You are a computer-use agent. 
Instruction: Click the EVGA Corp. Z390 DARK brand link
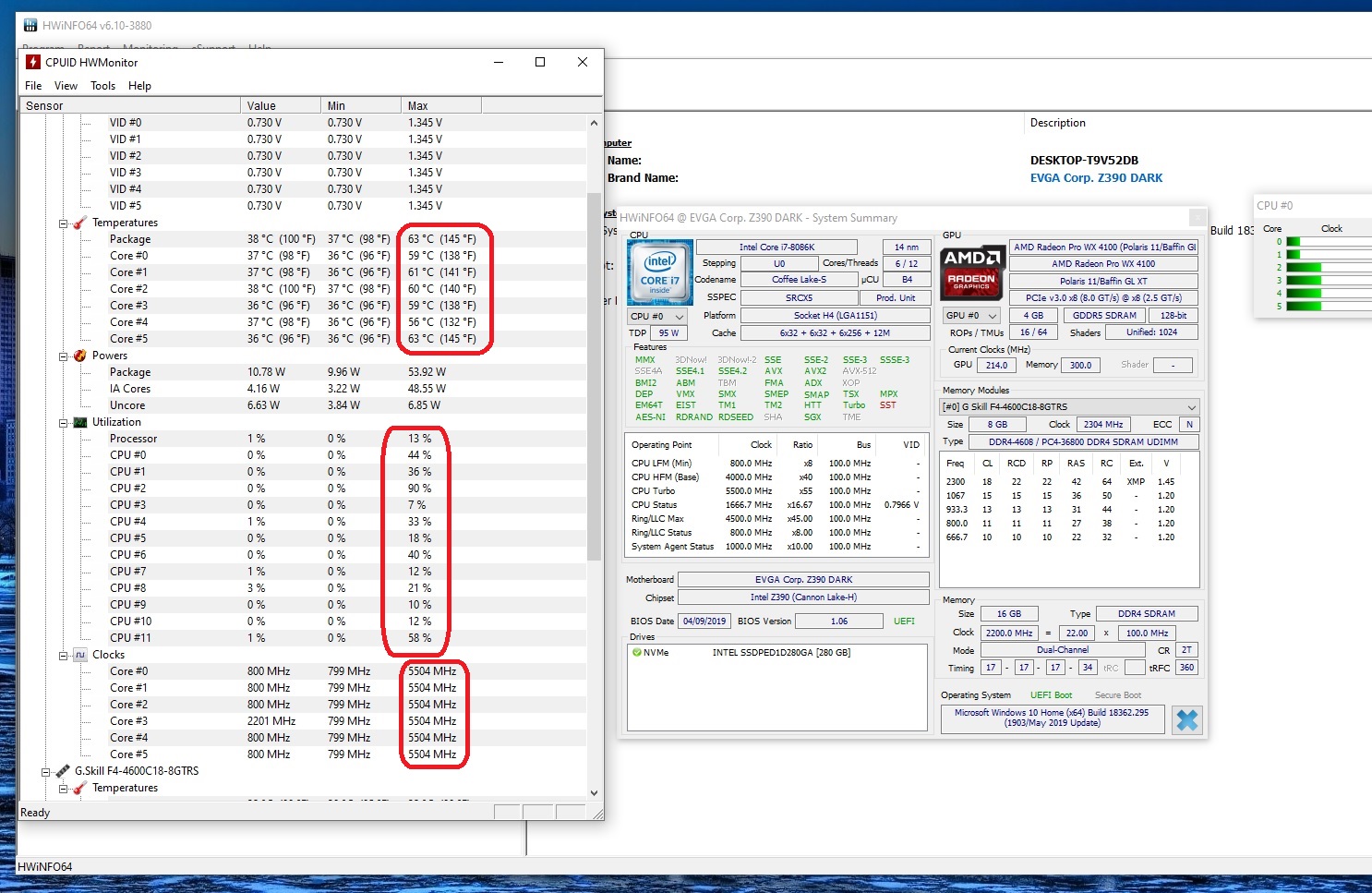[1096, 178]
